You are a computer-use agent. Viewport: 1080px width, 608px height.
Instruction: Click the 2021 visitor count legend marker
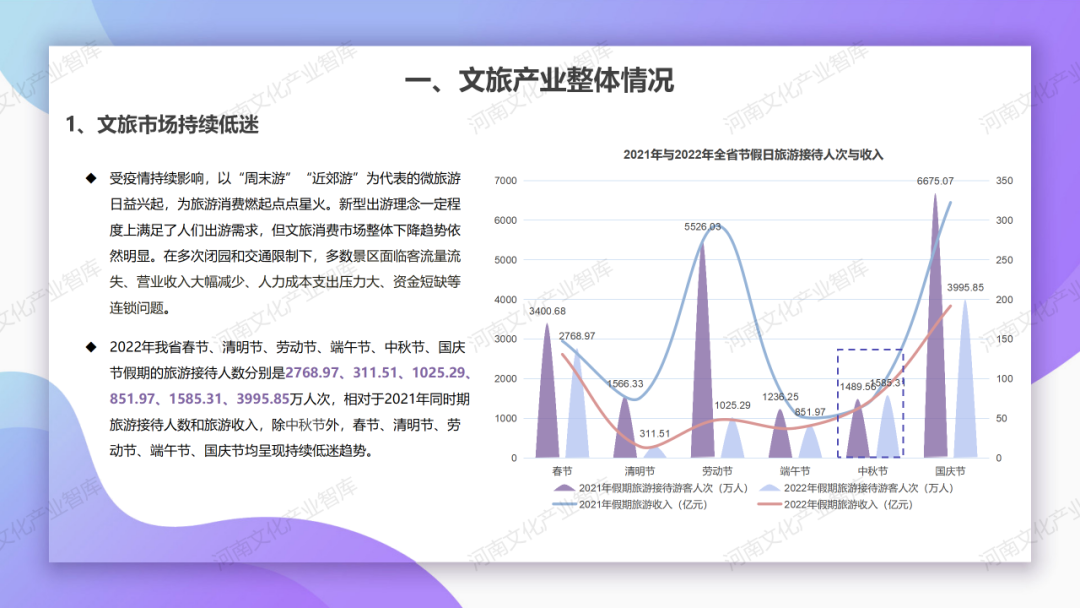[x=564, y=488]
